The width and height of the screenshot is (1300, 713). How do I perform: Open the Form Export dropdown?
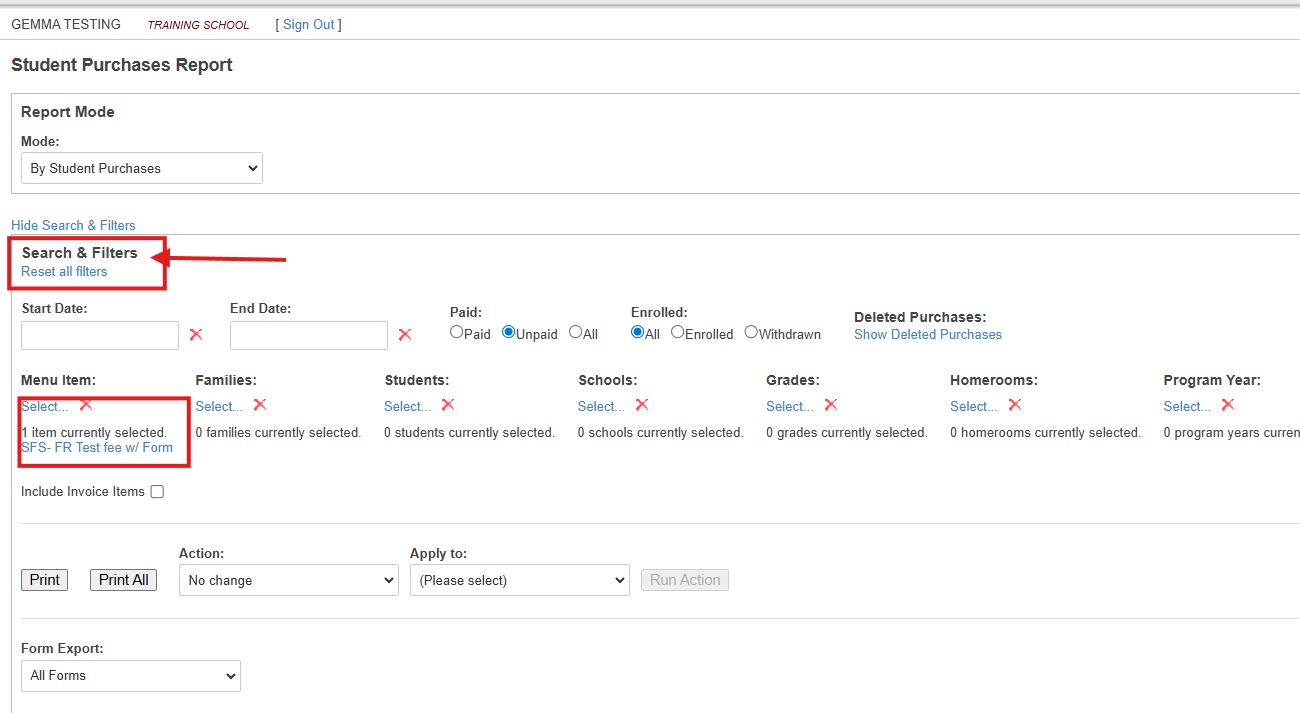(x=131, y=675)
